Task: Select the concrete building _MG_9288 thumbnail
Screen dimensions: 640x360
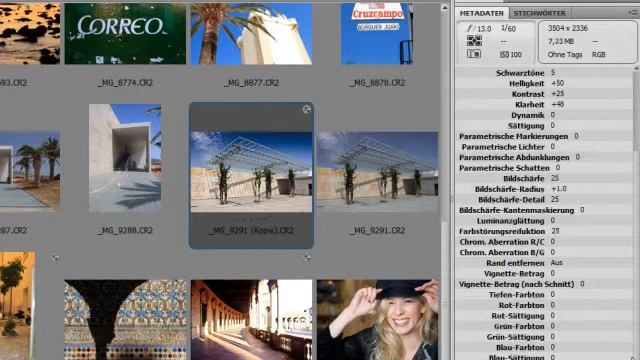Action: [125, 158]
